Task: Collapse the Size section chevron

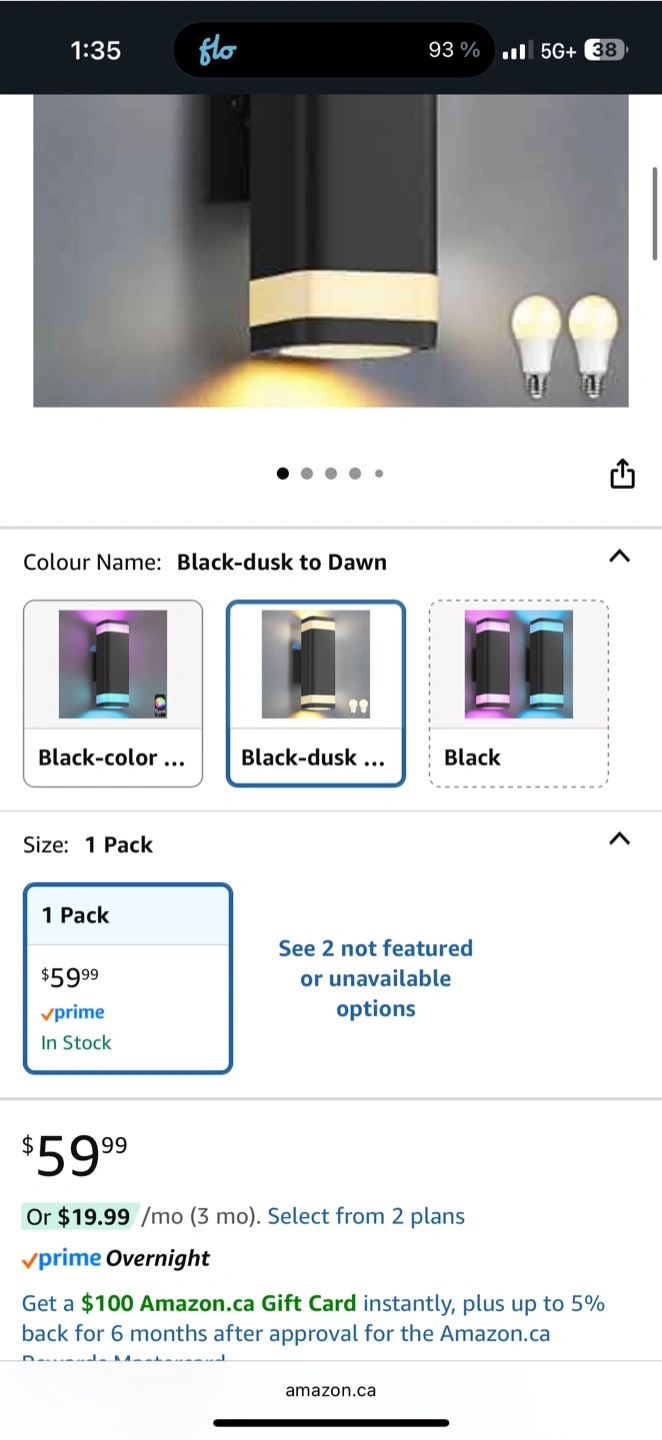Action: 620,838
